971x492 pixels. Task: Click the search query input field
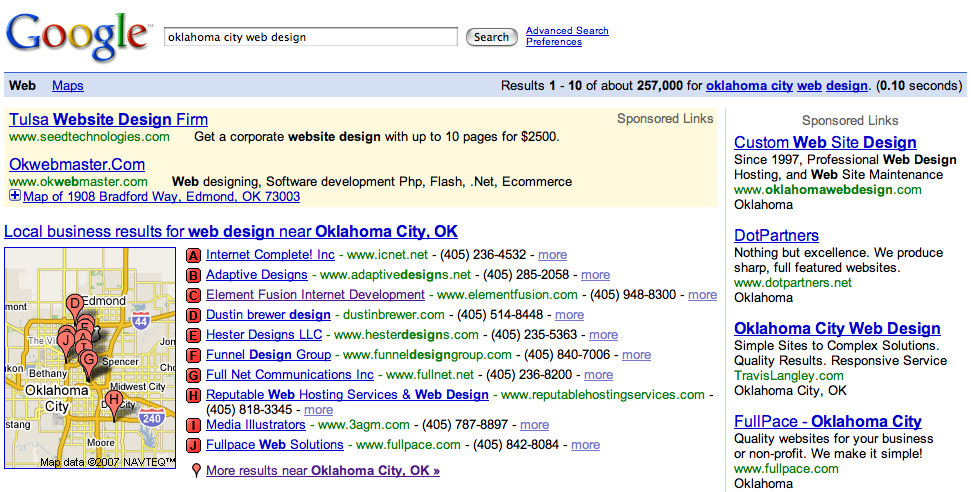[311, 37]
